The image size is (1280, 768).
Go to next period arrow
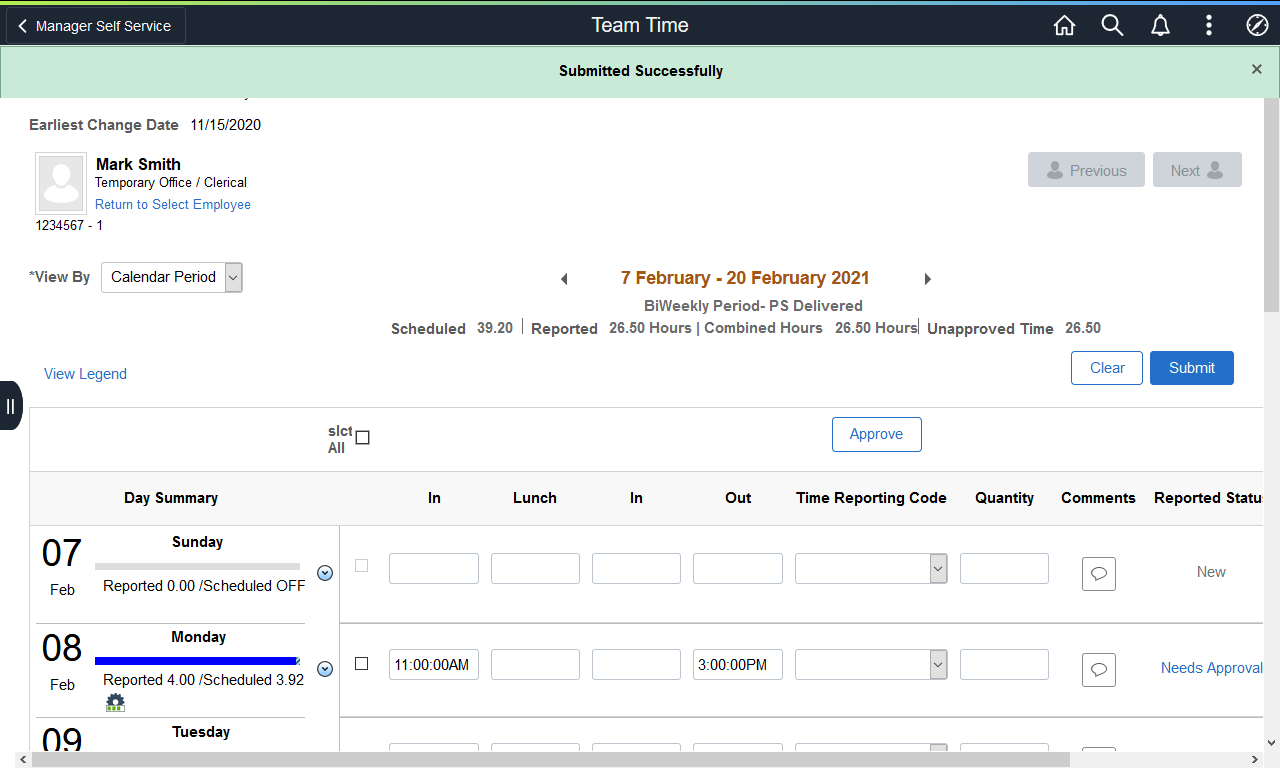pos(927,279)
